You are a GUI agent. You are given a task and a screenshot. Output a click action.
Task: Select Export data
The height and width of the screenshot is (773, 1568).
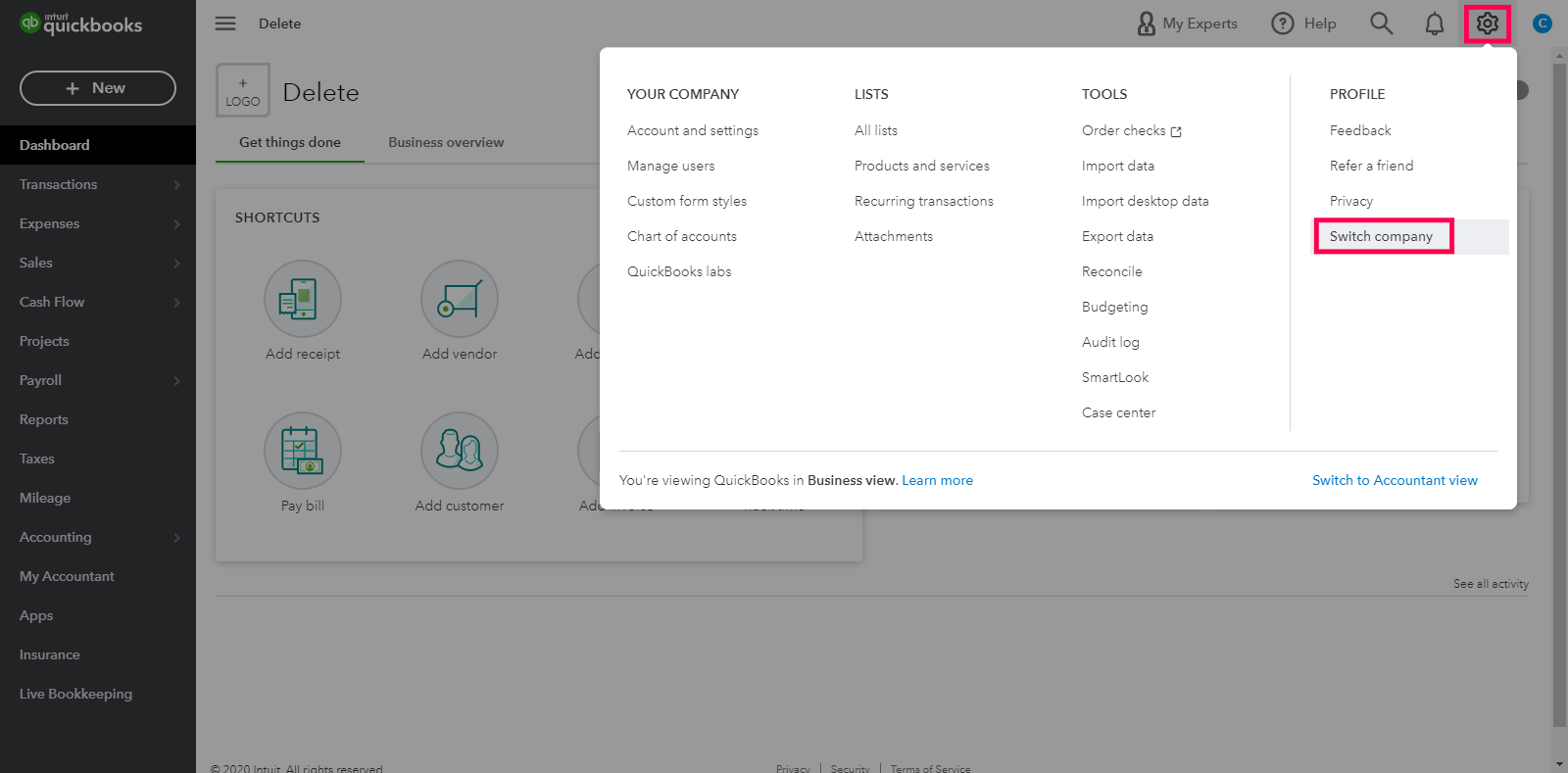tap(1118, 236)
